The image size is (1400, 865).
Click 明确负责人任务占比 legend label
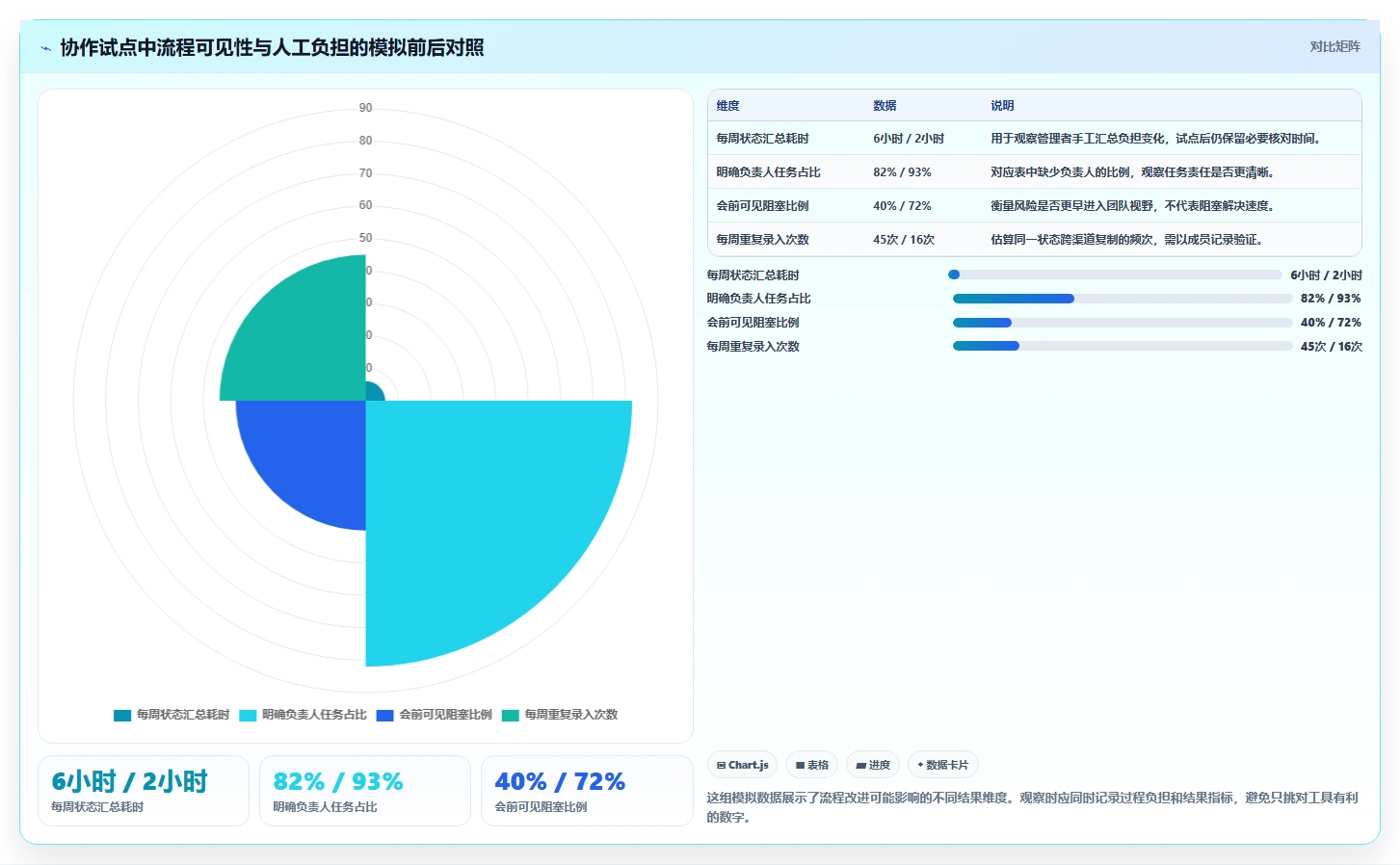point(314,715)
